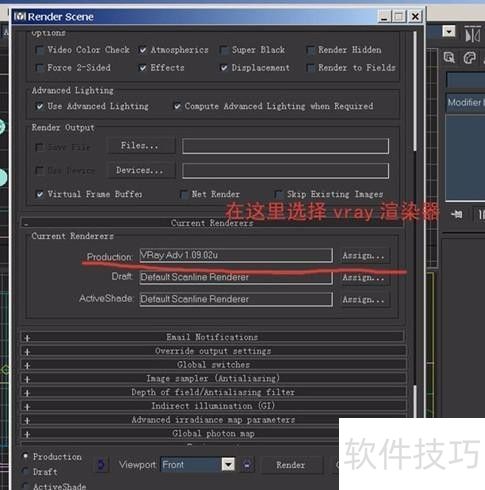
Task: Click the VRay Adv production renderer field
Action: [236, 255]
